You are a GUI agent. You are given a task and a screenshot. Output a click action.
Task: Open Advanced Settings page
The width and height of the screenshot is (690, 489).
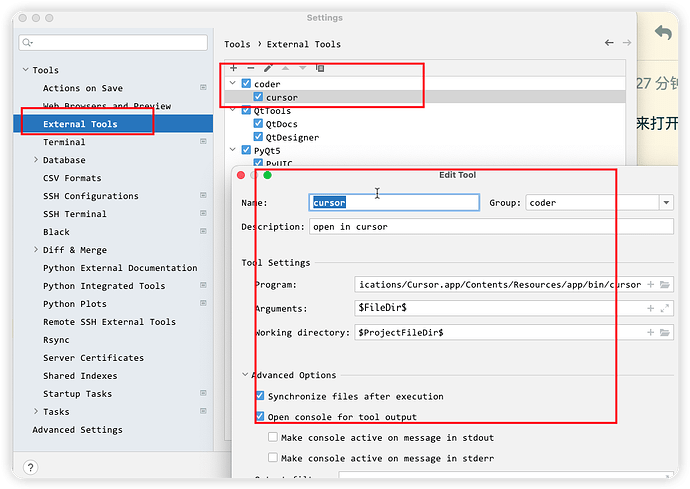[77, 430]
